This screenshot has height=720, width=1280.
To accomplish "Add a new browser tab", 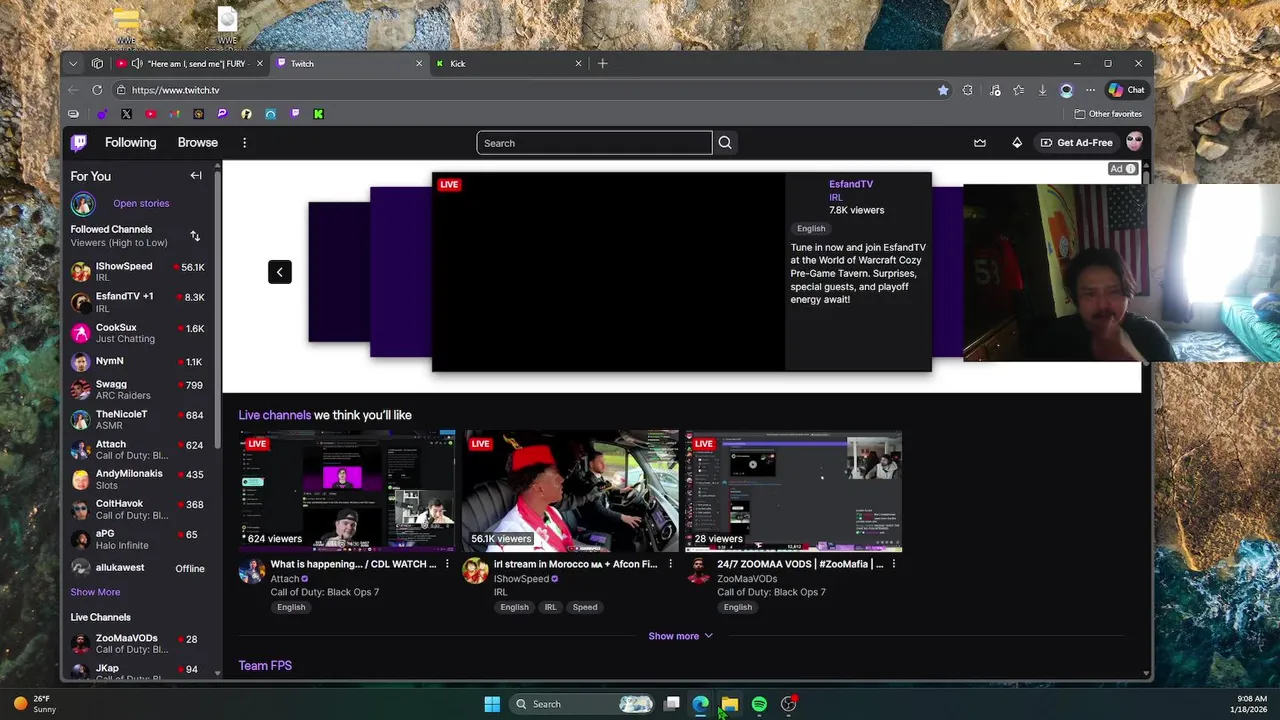I will (x=602, y=63).
